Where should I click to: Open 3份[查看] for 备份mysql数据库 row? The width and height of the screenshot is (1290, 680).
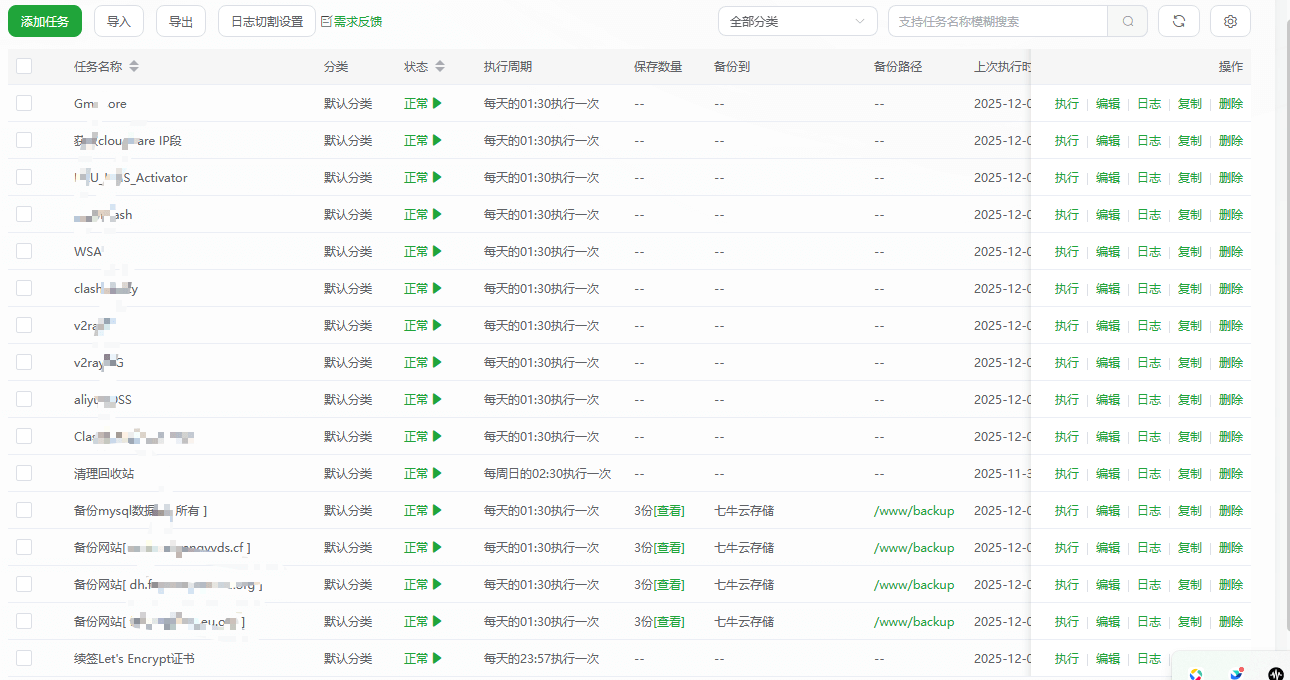click(x=659, y=510)
